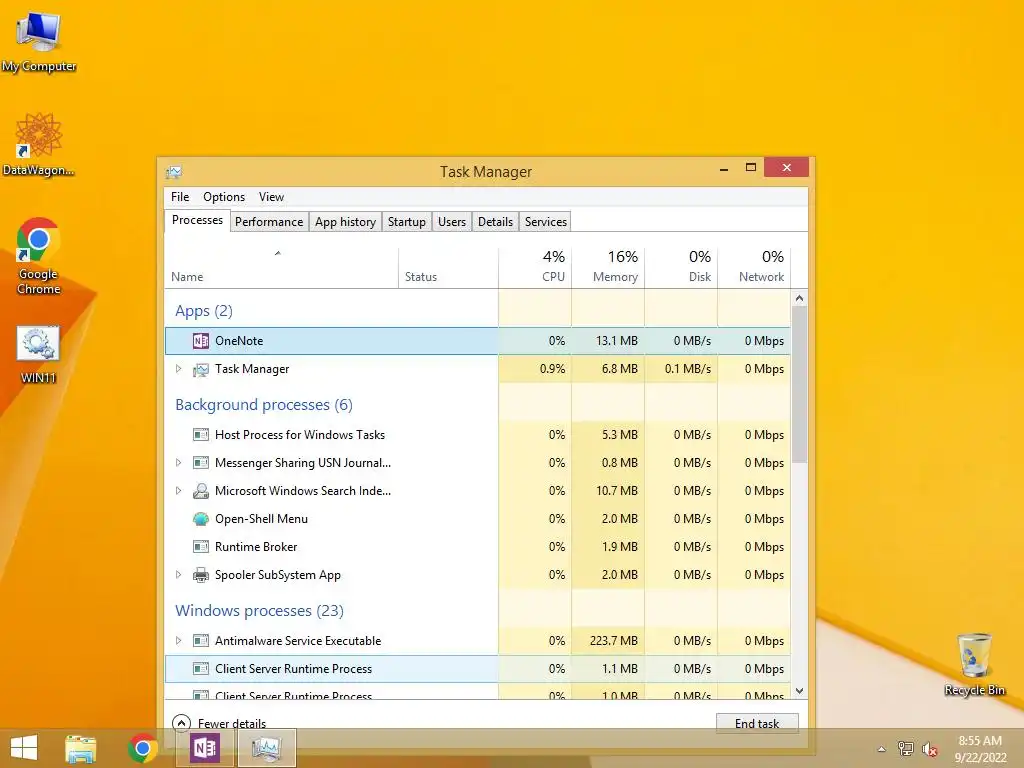Switch to the Users tab
Screen dimensions: 1024x768
(452, 222)
